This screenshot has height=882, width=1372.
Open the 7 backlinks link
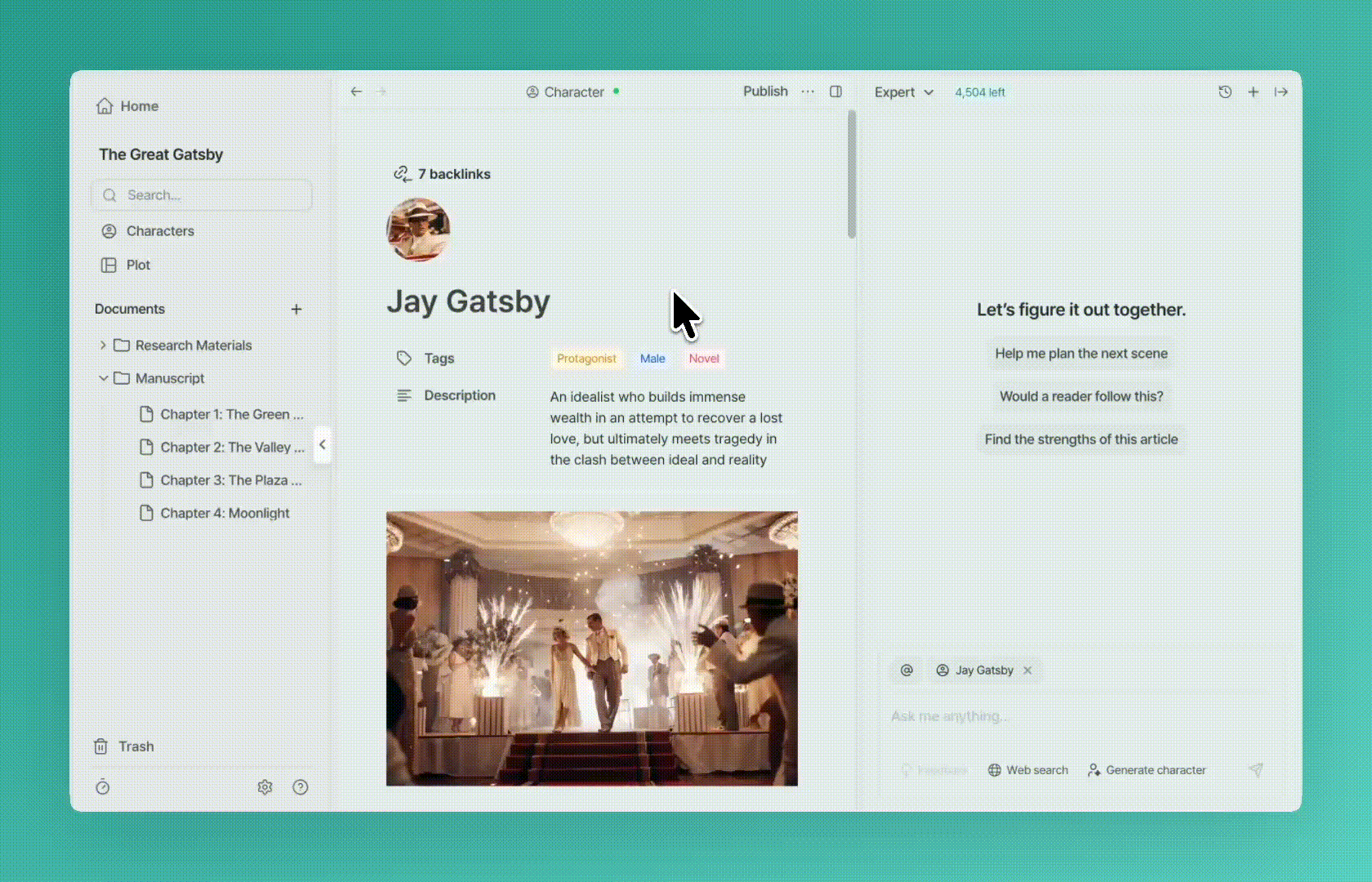coord(442,174)
